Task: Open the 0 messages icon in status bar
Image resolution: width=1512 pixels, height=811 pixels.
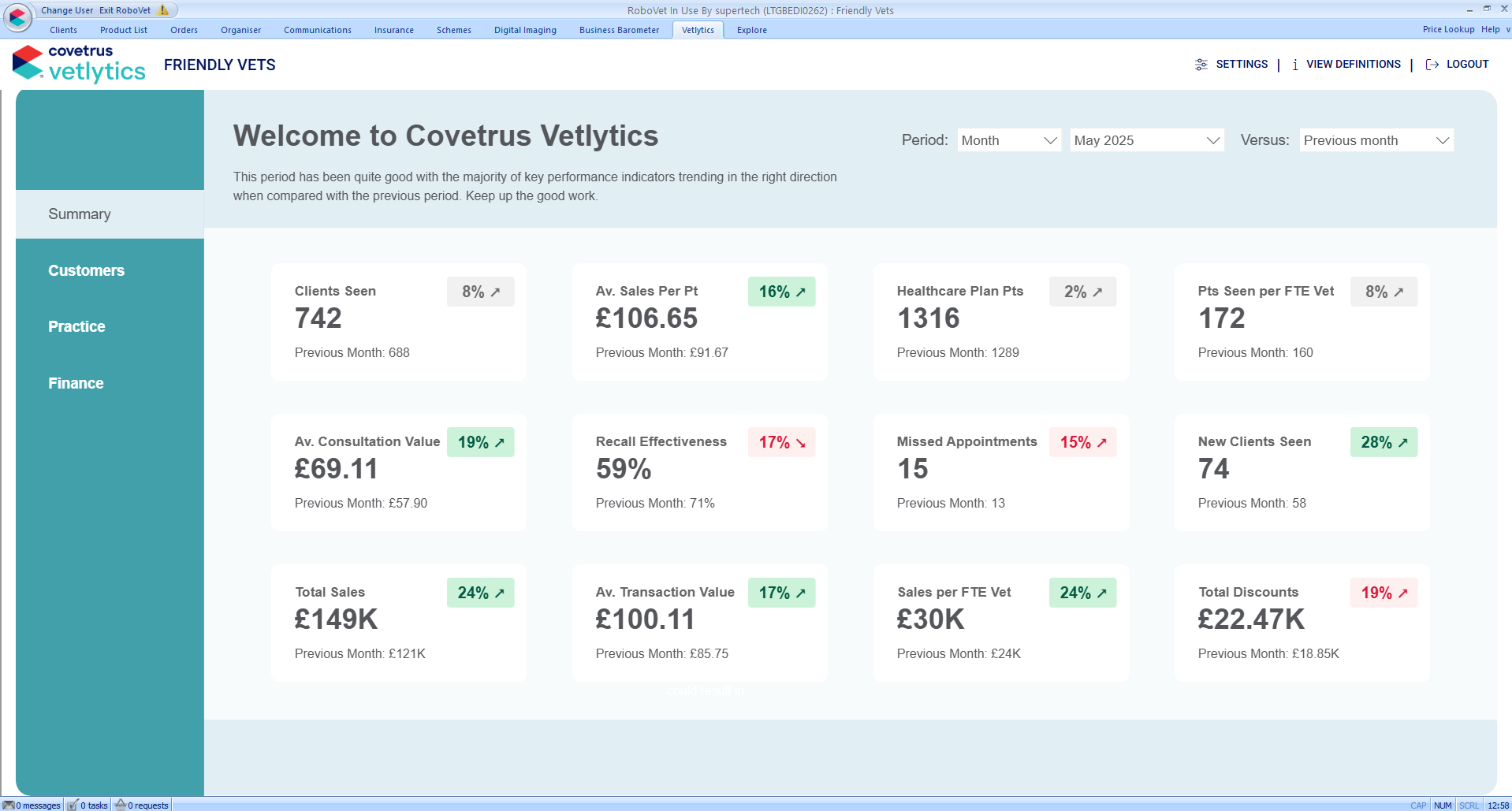Action: pos(9,805)
